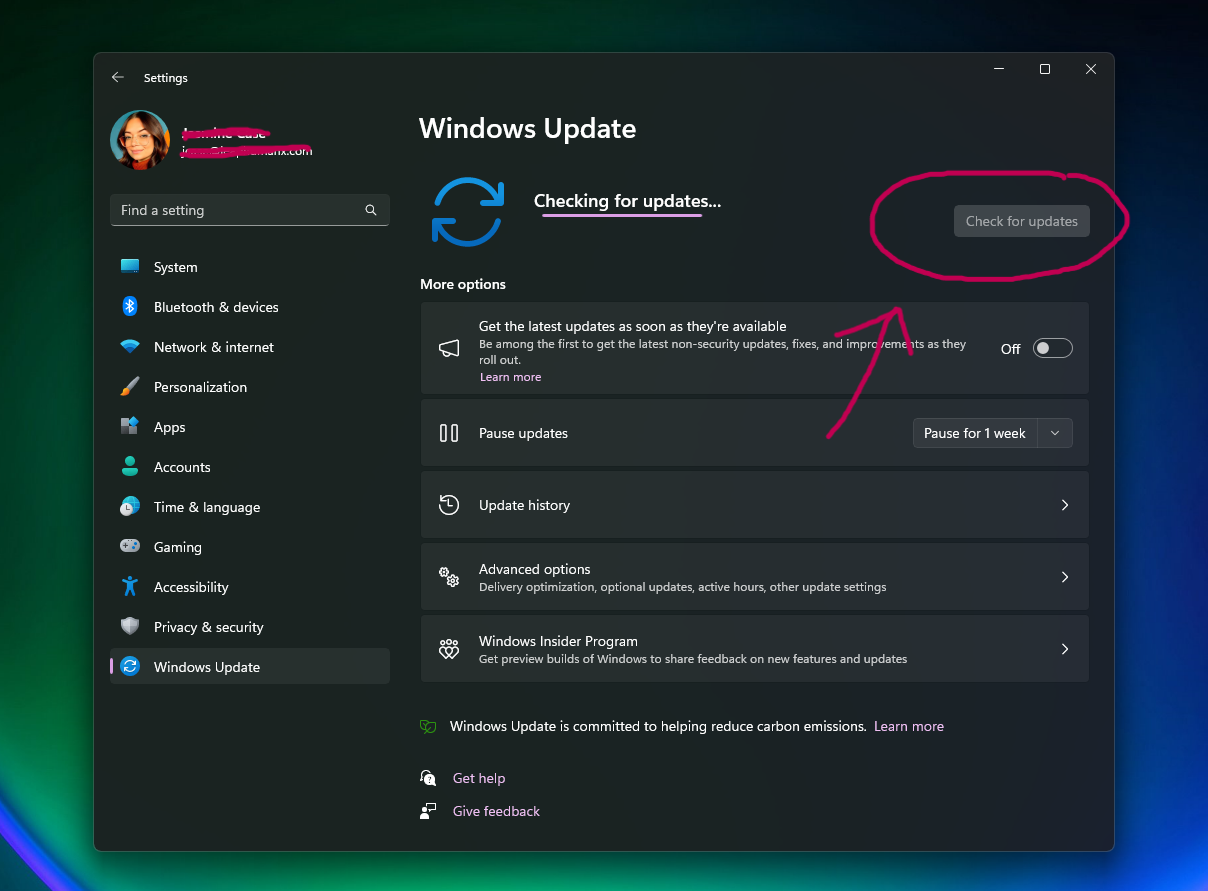Click the Apps icon in sidebar
Viewport: 1208px width, 891px height.
point(130,427)
